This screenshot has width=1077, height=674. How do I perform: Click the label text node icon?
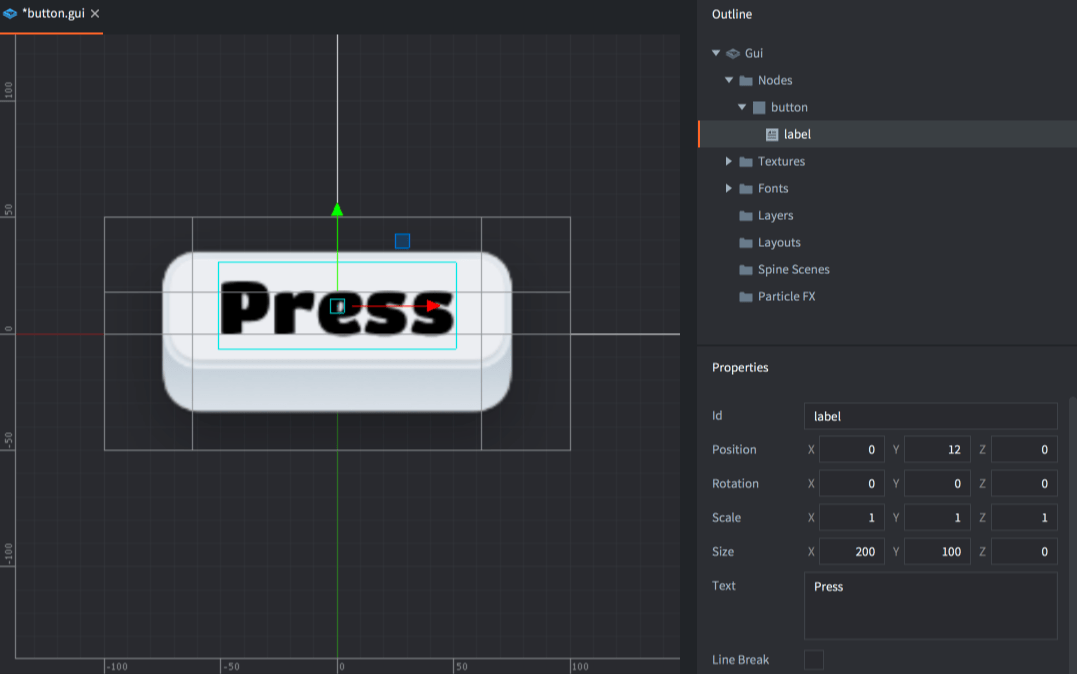click(x=772, y=134)
